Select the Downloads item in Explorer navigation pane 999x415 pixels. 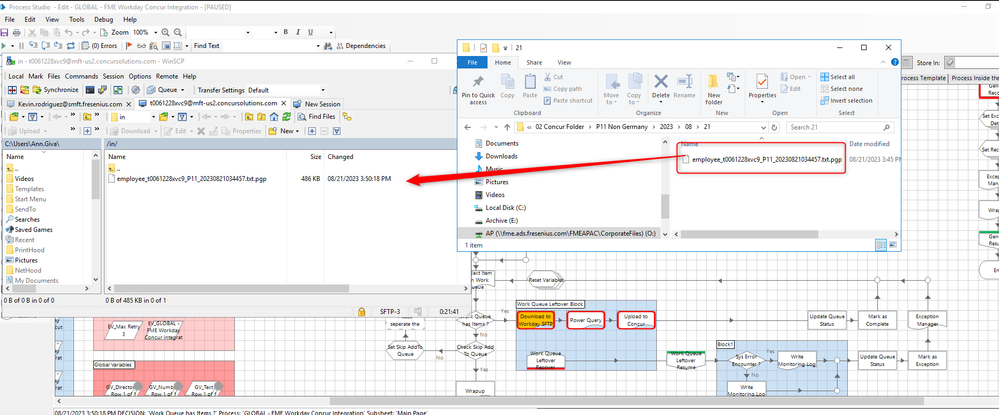click(496, 156)
